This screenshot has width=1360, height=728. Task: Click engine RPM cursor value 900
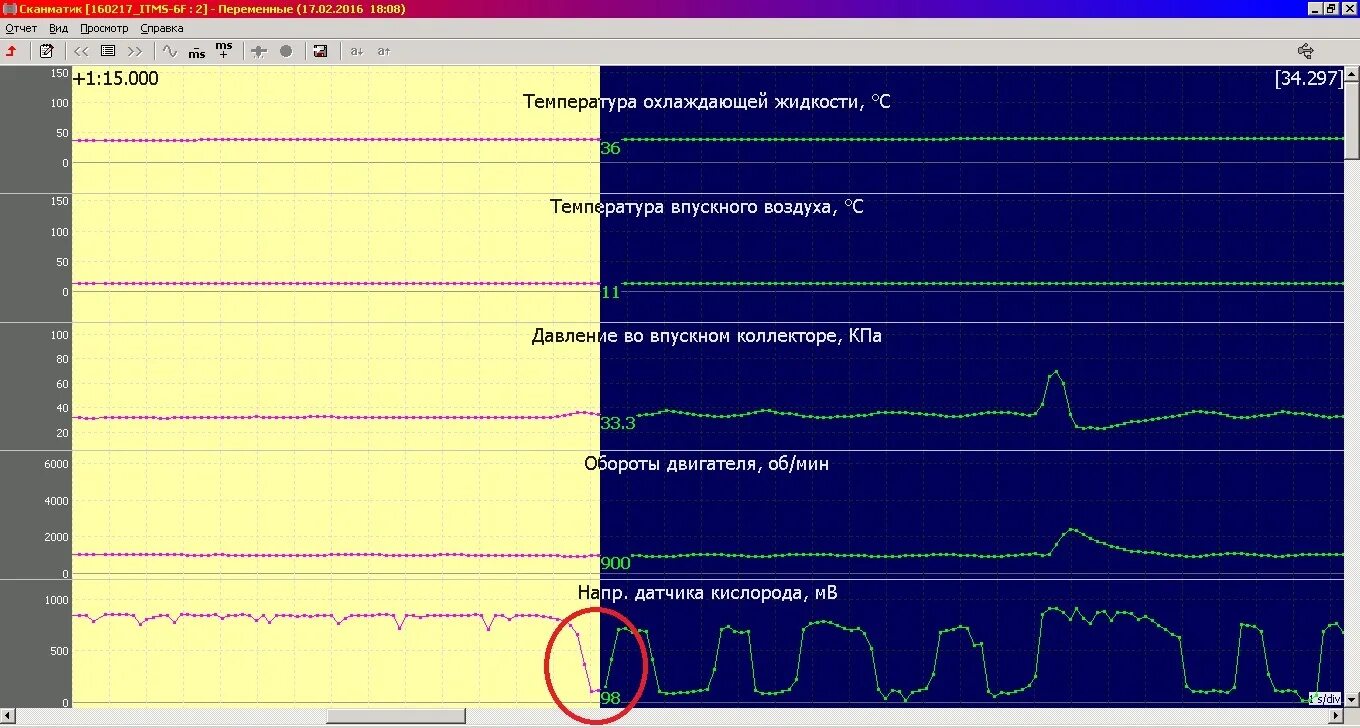point(614,563)
